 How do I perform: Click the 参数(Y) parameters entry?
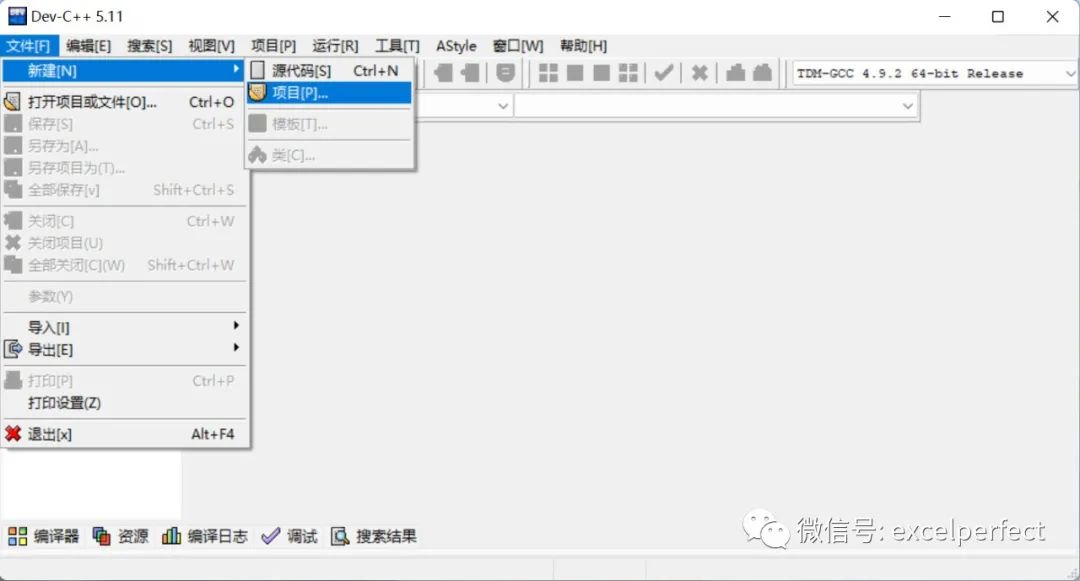124,296
